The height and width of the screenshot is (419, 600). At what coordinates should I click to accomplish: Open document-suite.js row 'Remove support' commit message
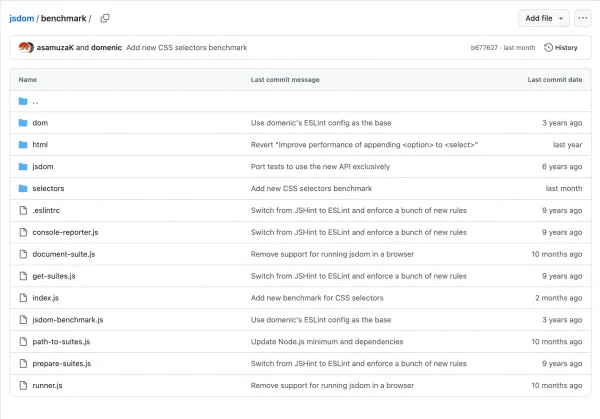click(x=333, y=254)
